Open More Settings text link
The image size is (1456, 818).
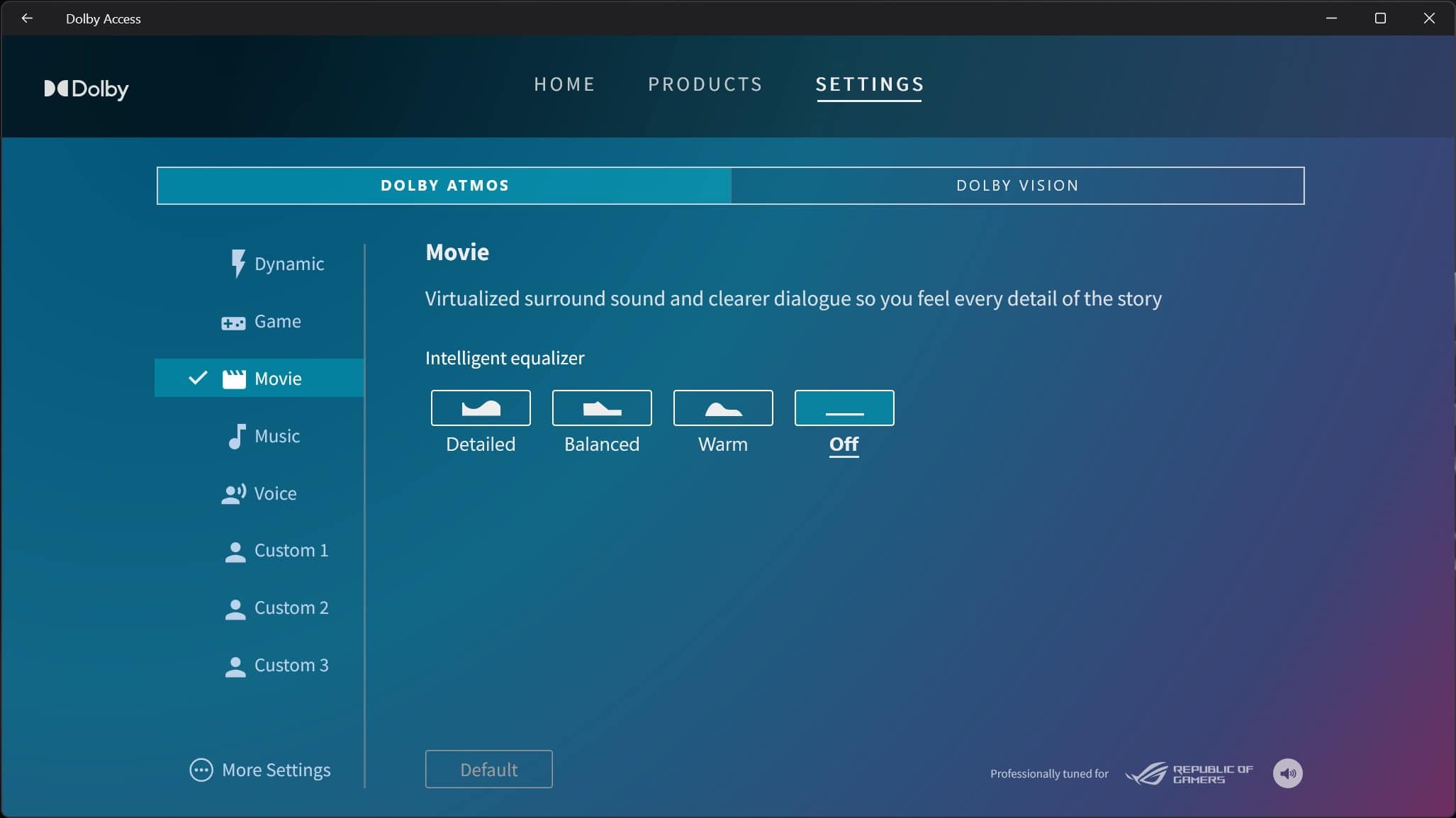click(x=276, y=770)
